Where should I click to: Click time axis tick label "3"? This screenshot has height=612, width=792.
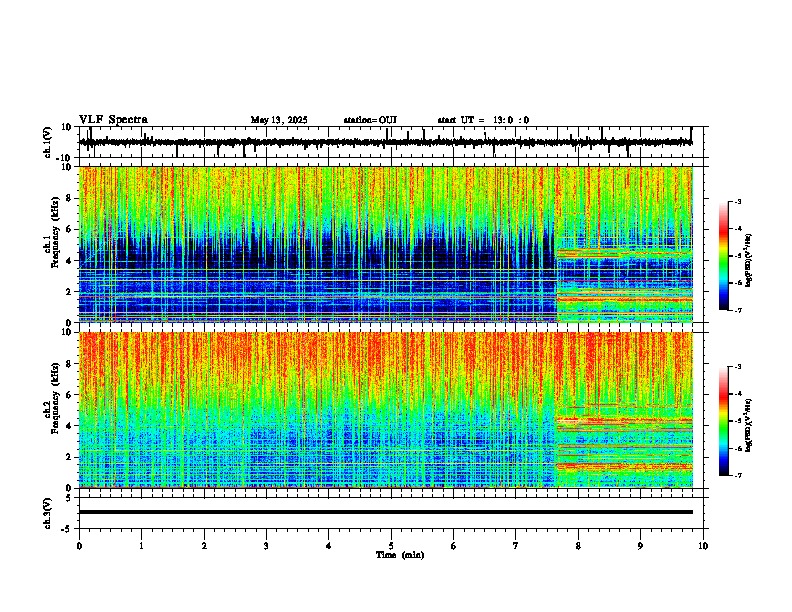pyautogui.click(x=266, y=546)
